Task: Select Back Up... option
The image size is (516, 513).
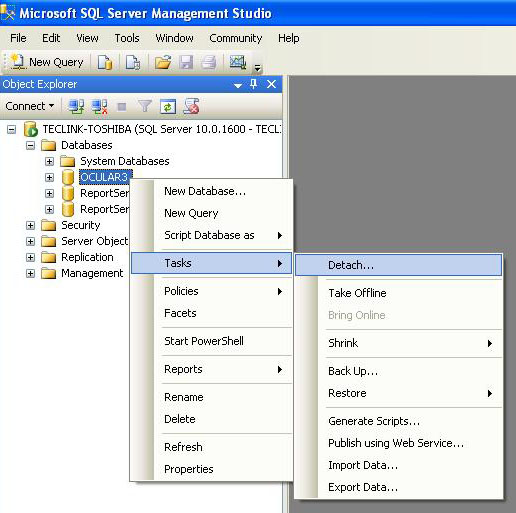Action: tap(353, 371)
